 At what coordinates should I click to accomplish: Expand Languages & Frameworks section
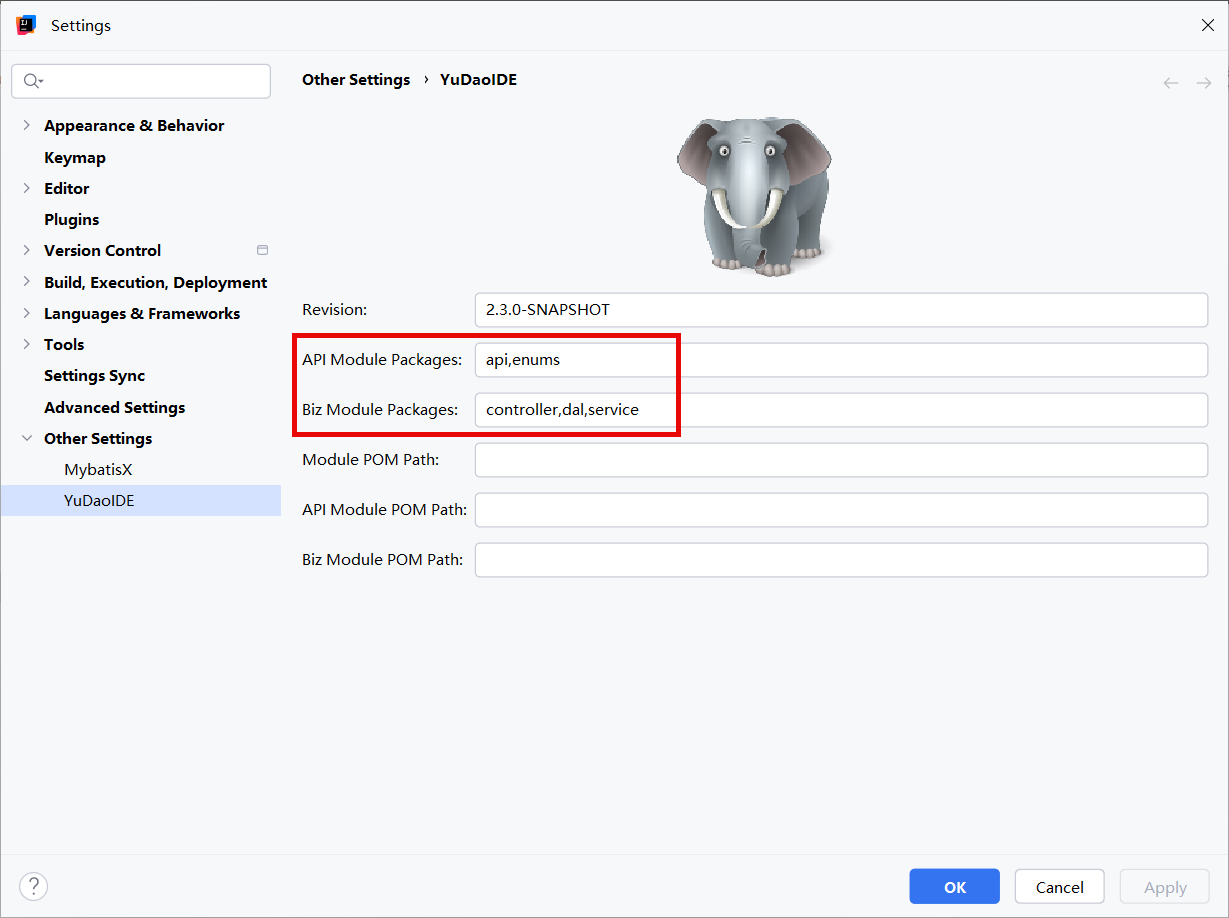[x=27, y=313]
